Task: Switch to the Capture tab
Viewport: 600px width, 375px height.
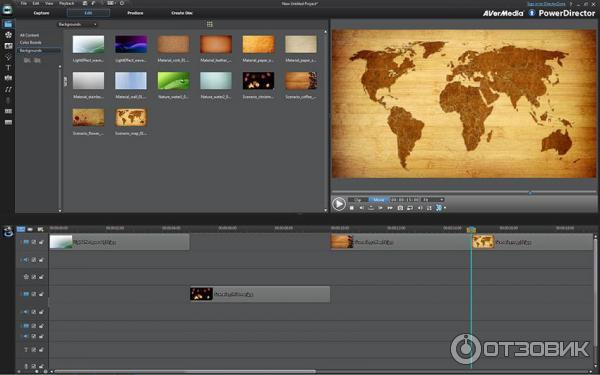Action: click(x=41, y=13)
